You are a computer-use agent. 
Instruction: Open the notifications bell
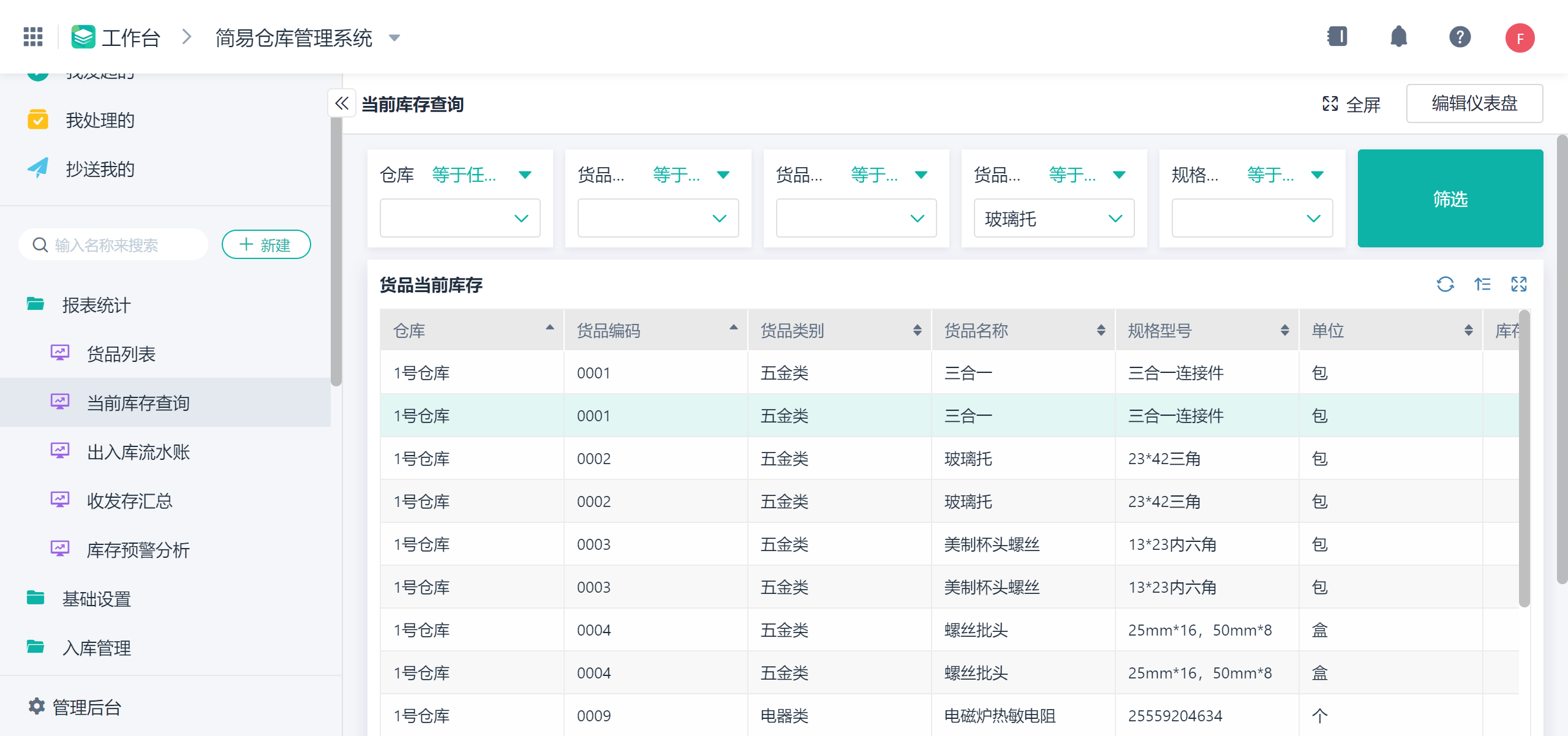coord(1398,37)
